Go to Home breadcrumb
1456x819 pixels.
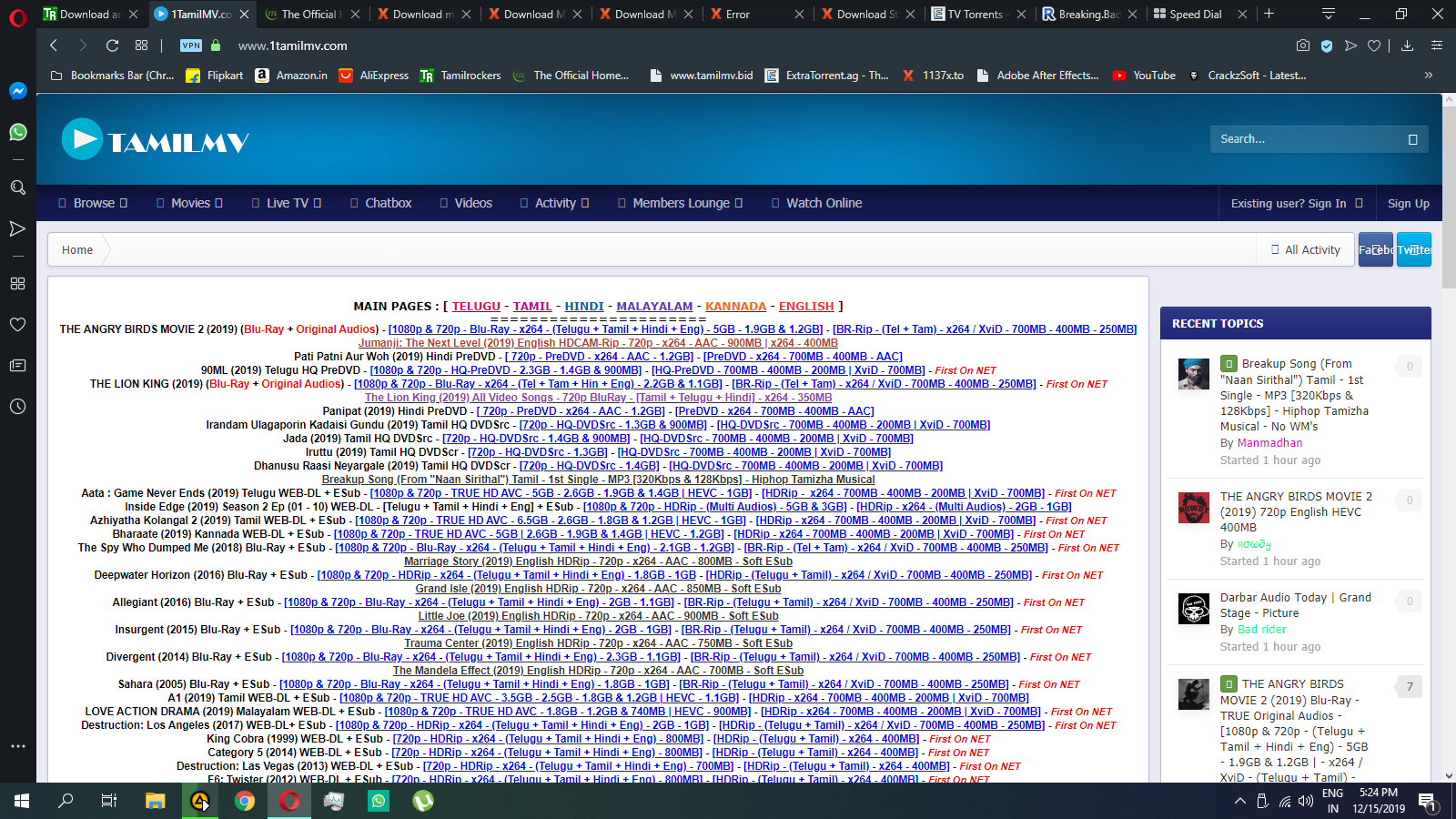point(77,250)
